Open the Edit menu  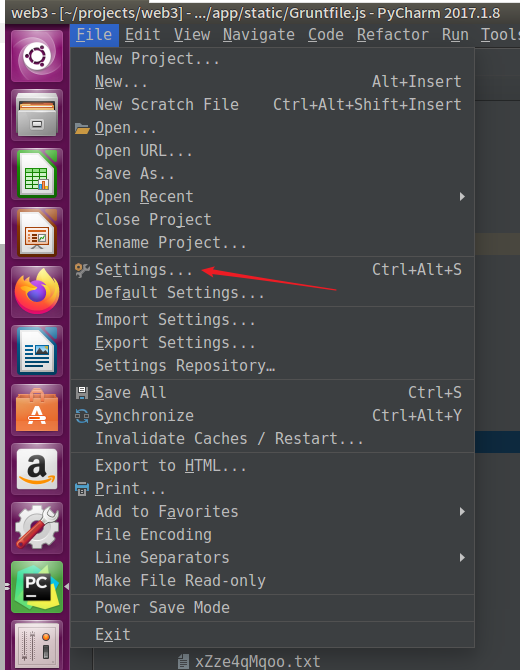tap(143, 35)
